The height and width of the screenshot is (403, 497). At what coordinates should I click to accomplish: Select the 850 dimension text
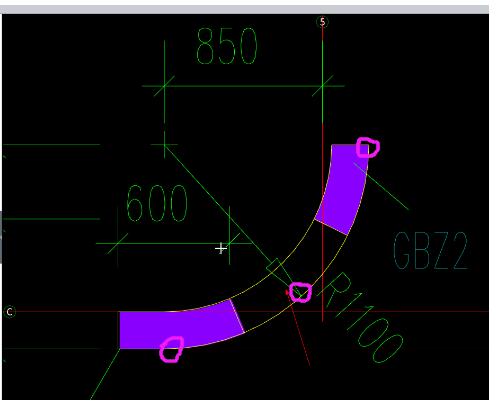click(227, 46)
